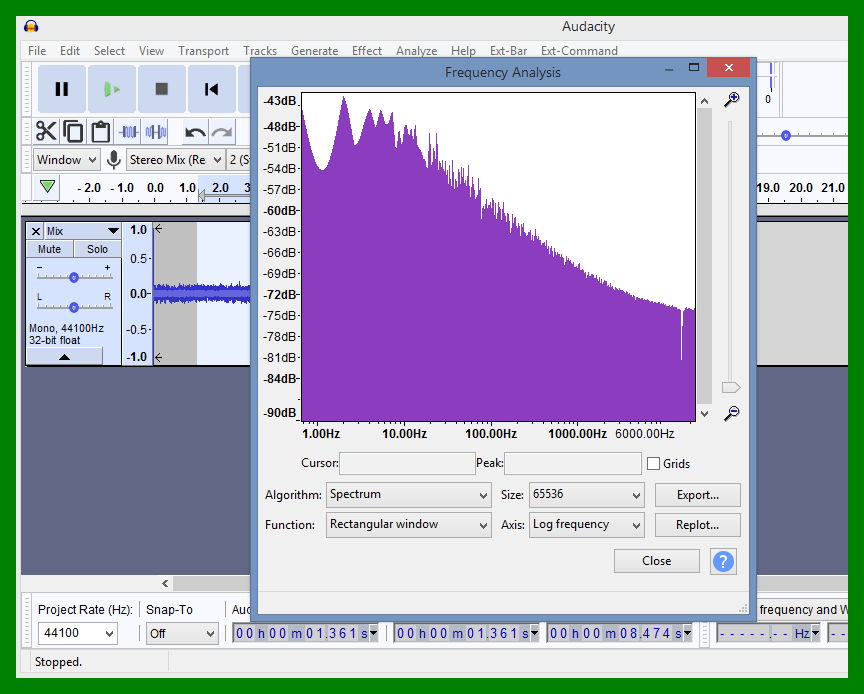Open Frequency Analysis help question mark
This screenshot has height=694, width=864.
click(723, 562)
